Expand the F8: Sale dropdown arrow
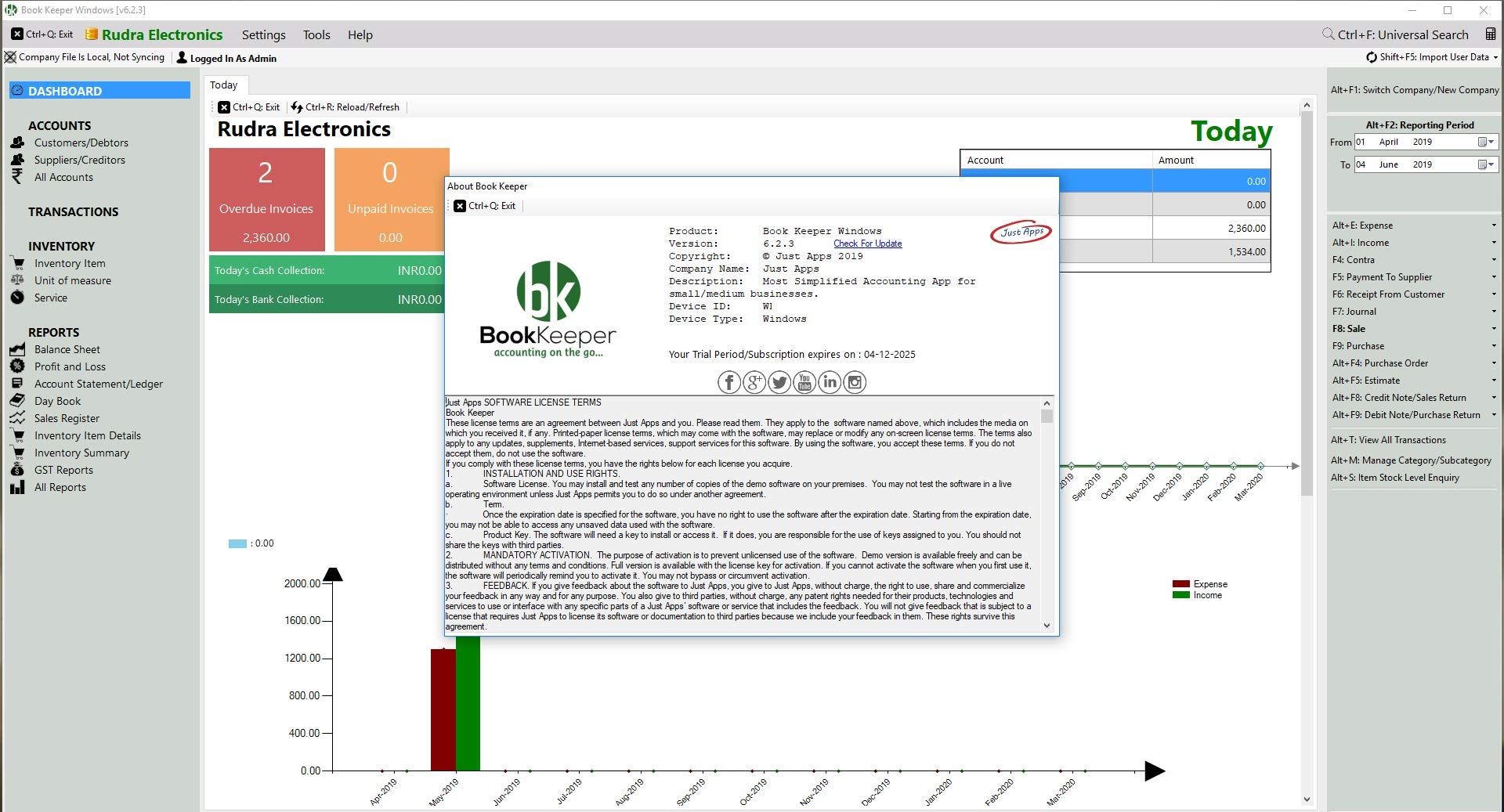The width and height of the screenshot is (1504, 812). pos(1494,329)
